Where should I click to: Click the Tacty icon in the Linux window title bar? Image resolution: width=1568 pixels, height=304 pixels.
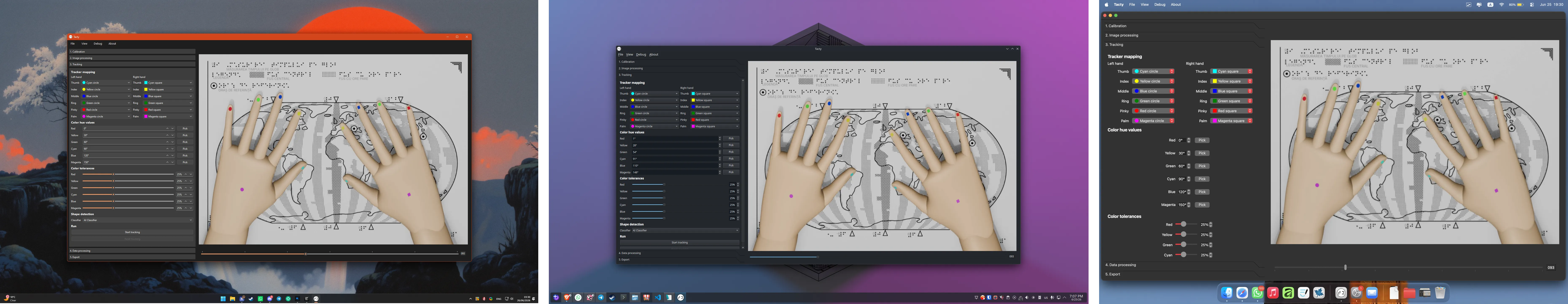coord(619,49)
